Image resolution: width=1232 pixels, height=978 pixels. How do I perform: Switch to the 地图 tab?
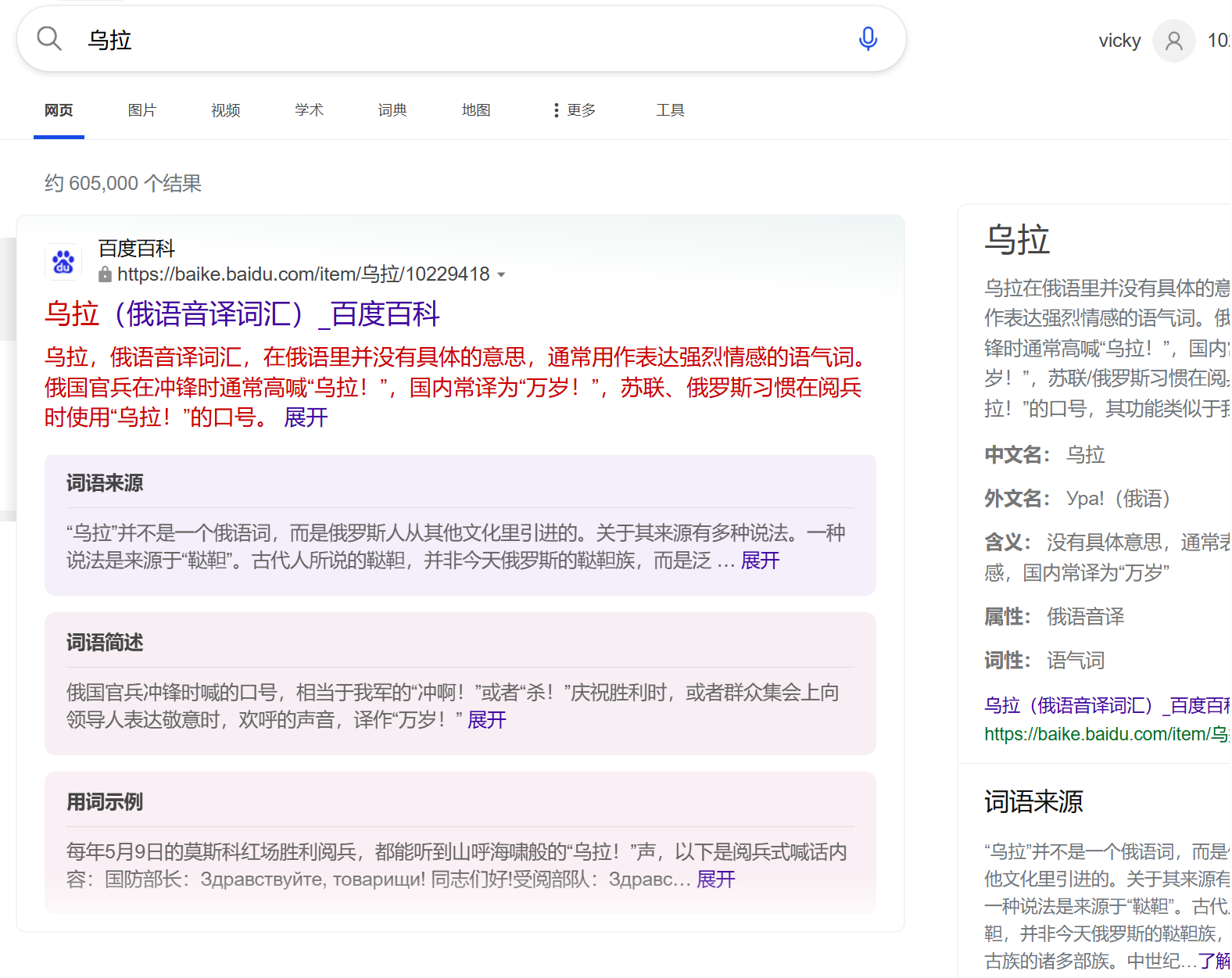pos(476,110)
